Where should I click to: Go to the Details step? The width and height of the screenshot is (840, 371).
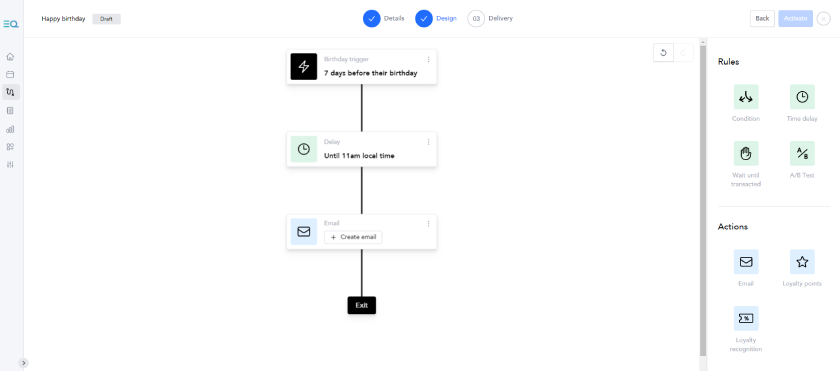point(384,18)
